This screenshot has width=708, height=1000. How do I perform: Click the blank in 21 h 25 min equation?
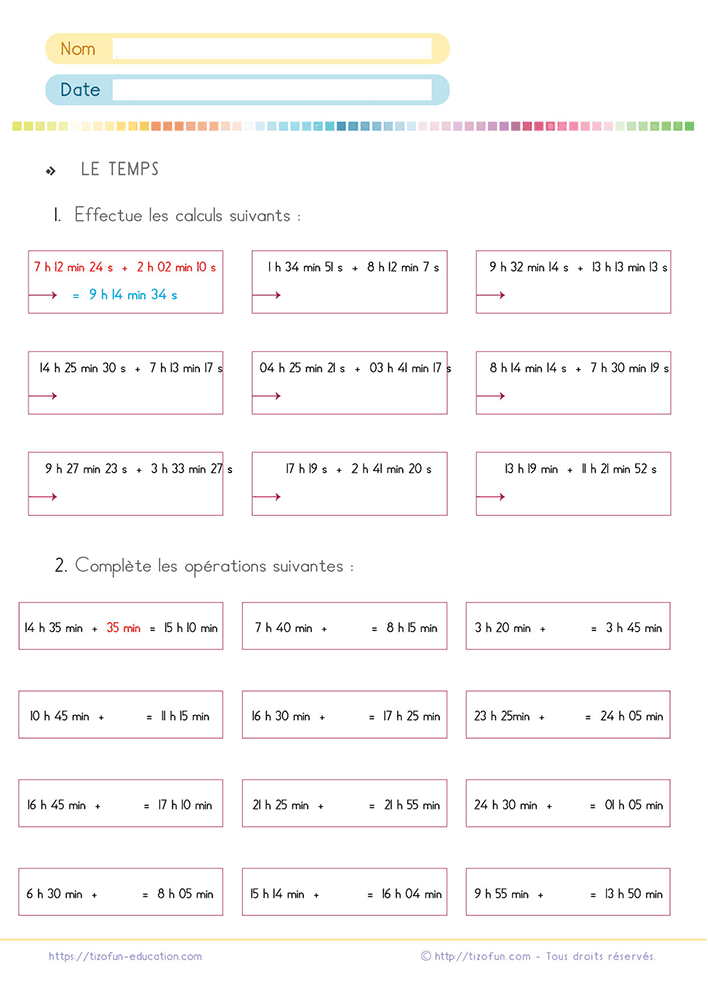click(x=346, y=805)
